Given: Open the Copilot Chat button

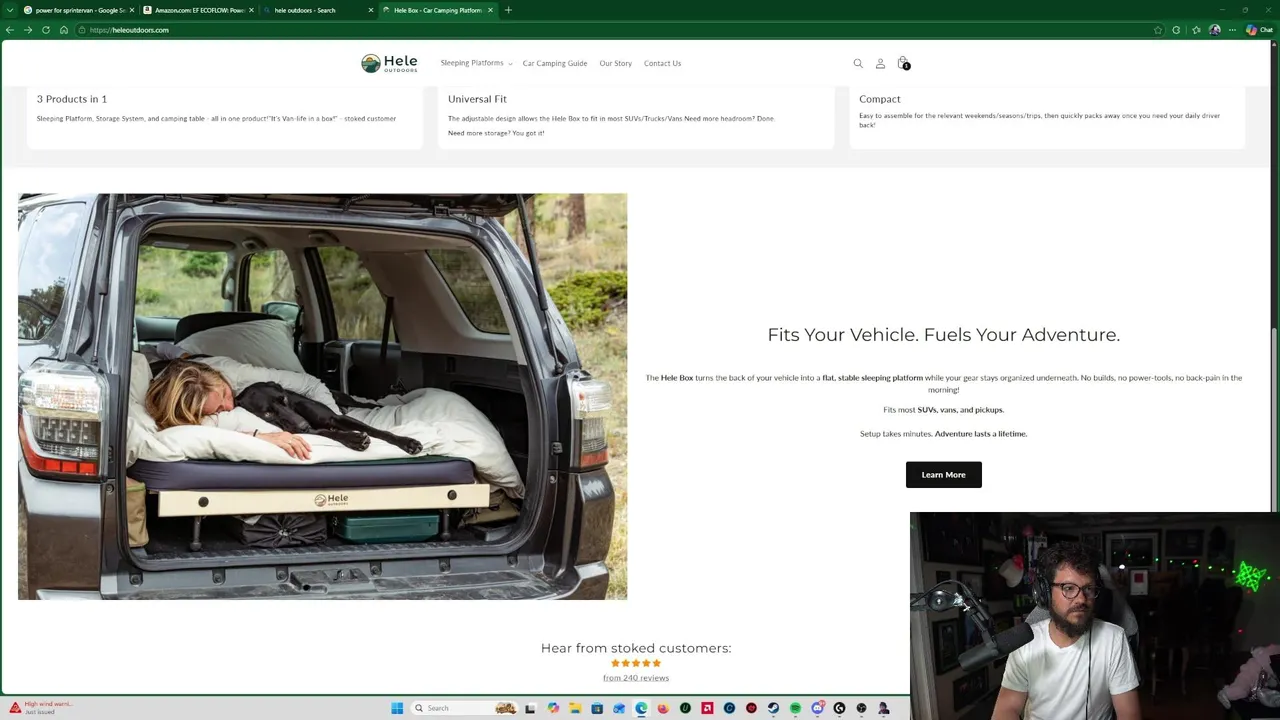Looking at the screenshot, I should (1260, 30).
